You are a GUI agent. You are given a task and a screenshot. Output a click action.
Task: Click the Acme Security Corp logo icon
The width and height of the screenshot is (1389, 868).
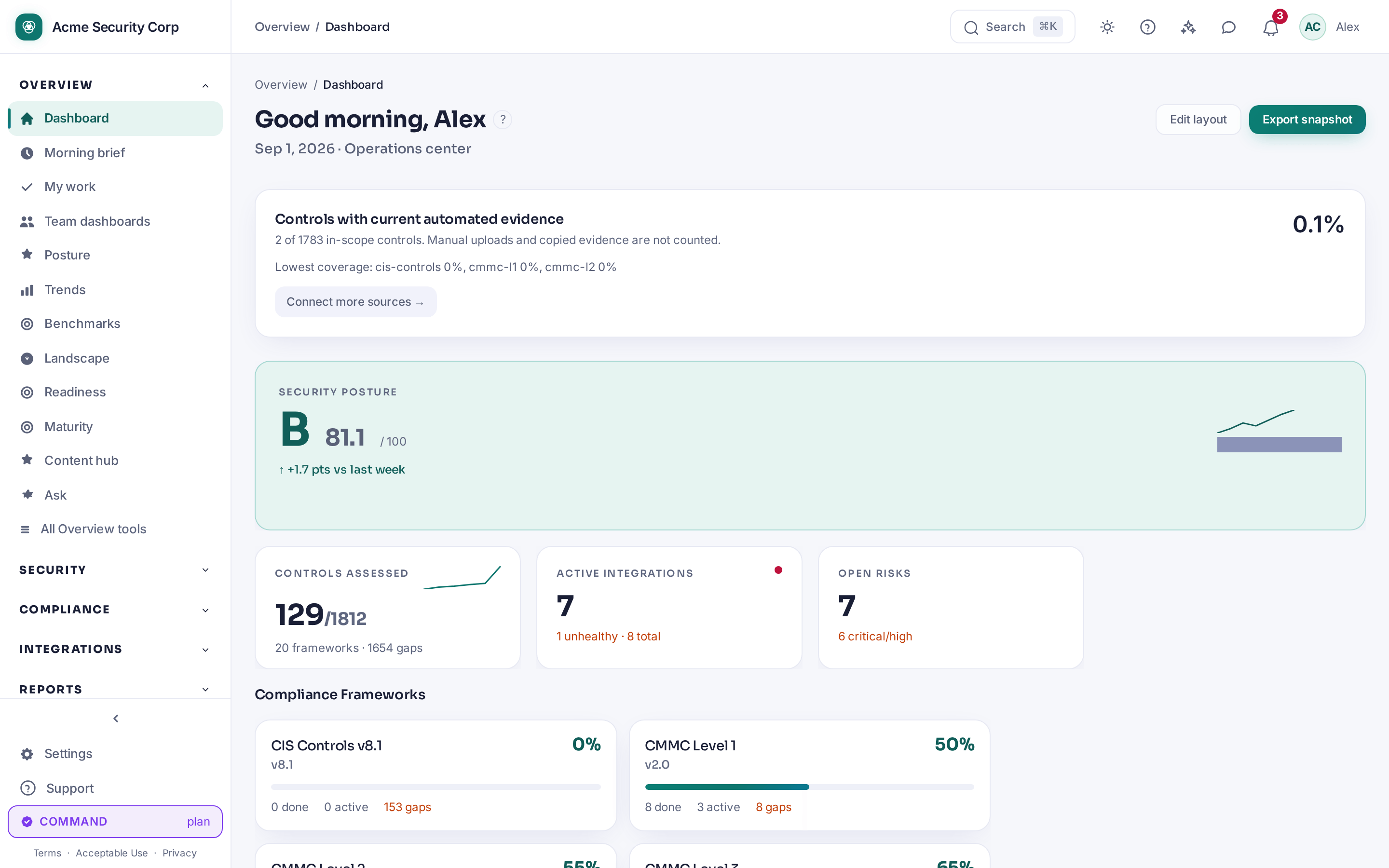29,27
